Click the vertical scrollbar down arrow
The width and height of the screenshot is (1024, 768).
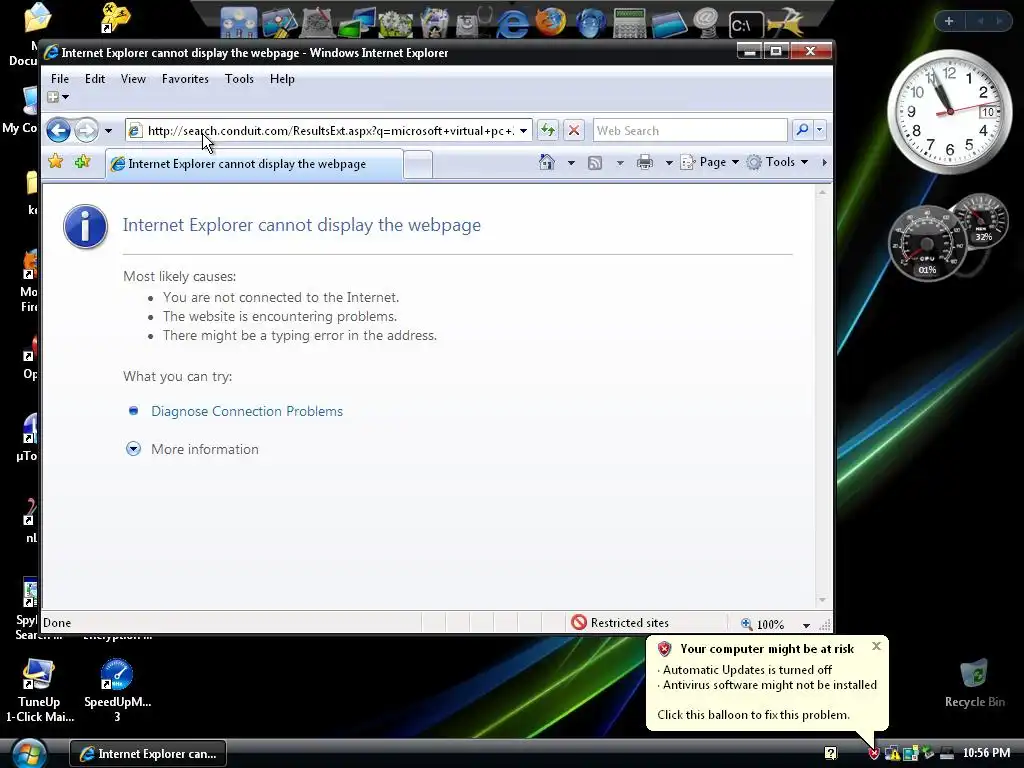822,600
